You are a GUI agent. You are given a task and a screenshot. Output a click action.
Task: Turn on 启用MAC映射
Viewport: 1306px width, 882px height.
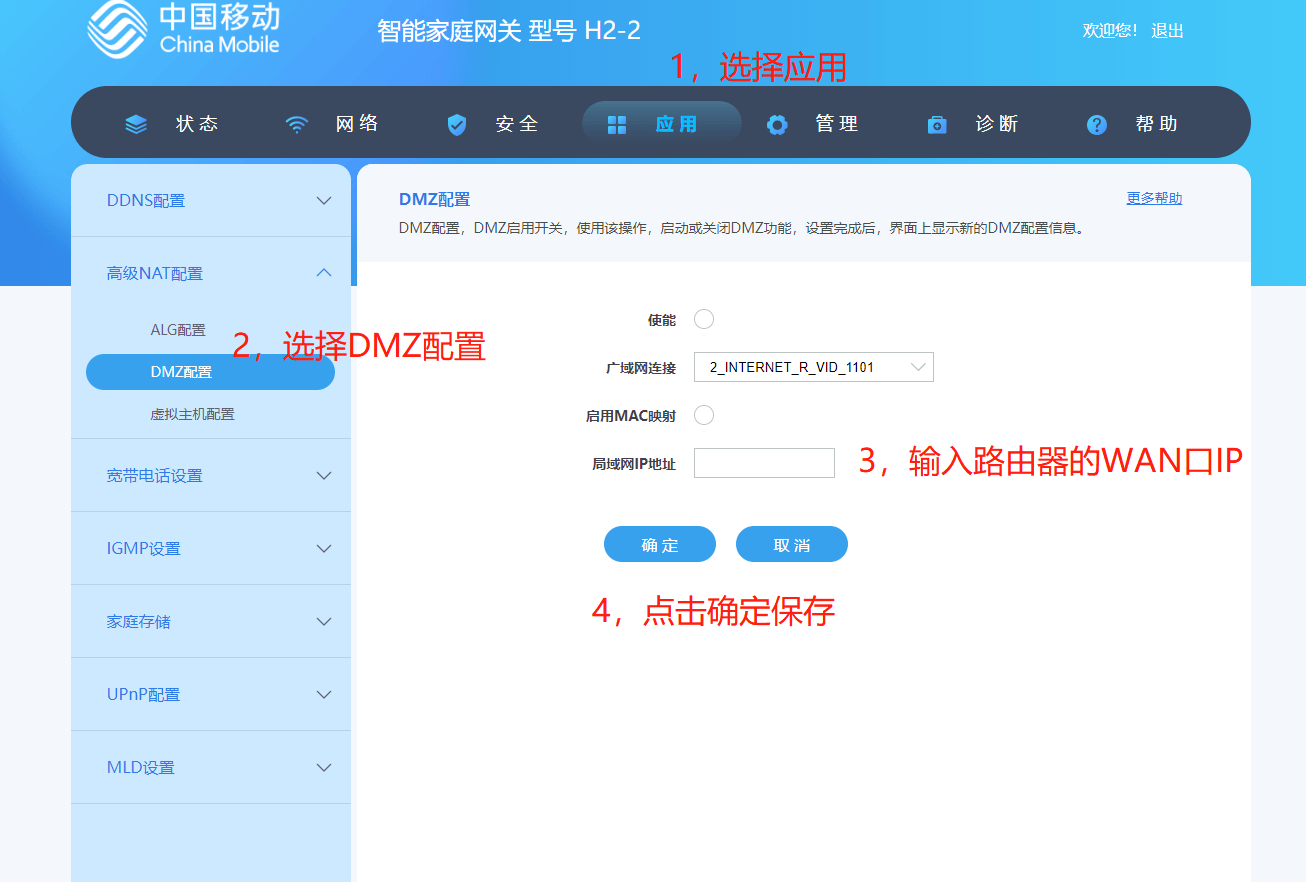click(704, 414)
